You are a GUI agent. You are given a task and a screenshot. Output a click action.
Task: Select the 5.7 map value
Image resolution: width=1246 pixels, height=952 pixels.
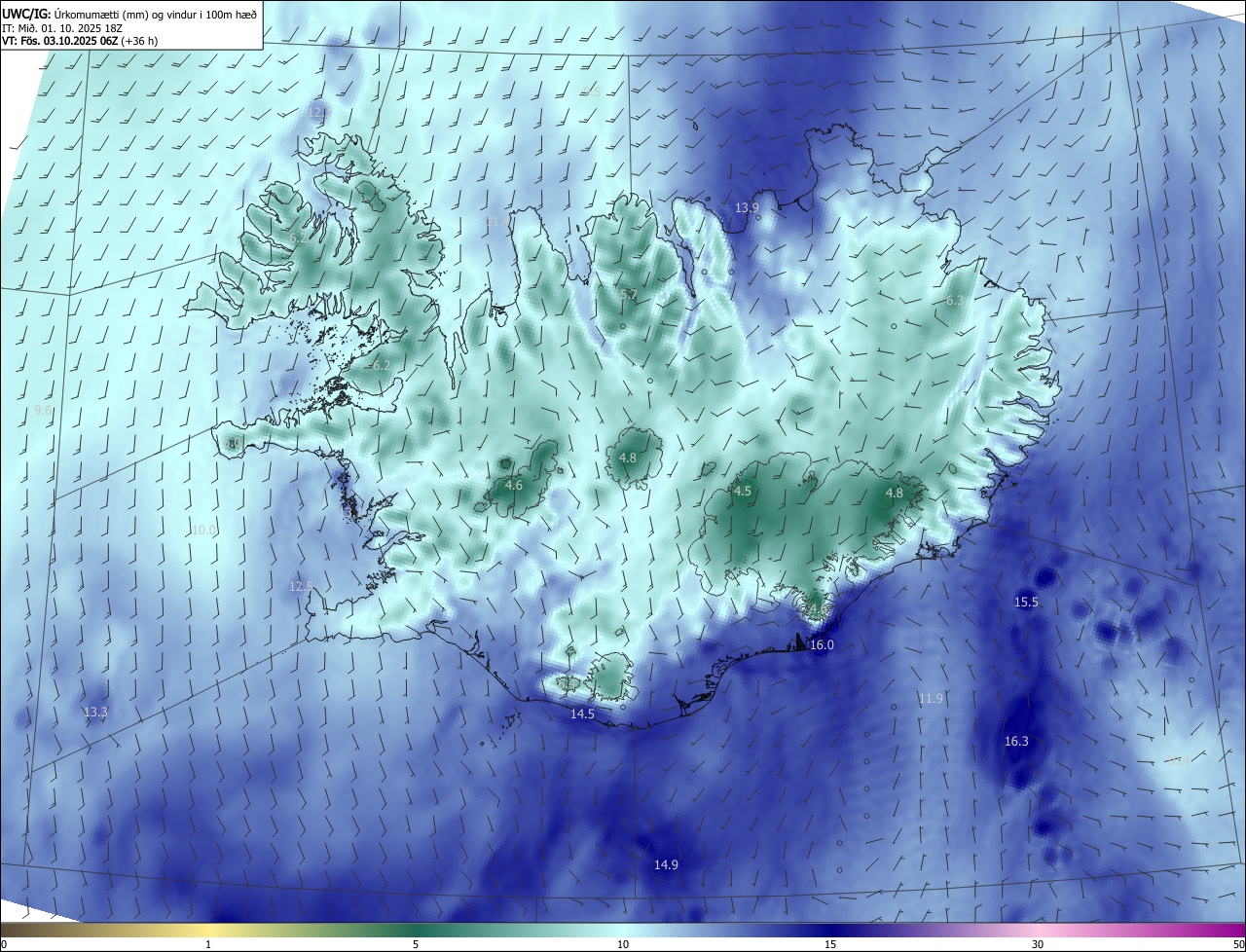click(629, 294)
